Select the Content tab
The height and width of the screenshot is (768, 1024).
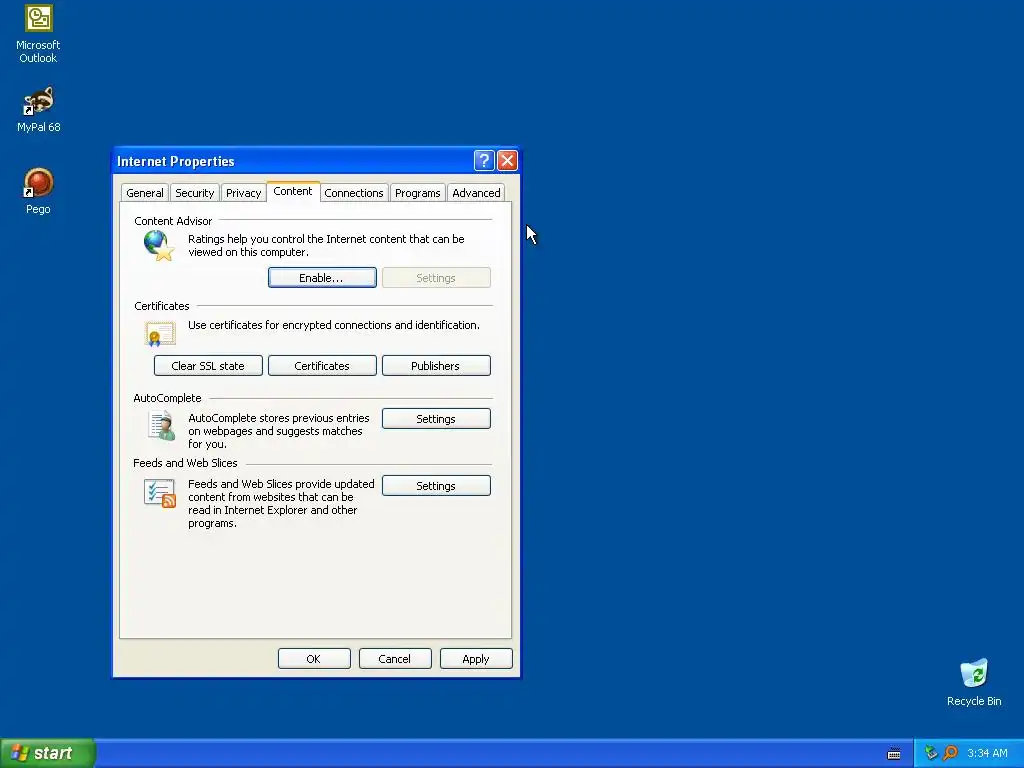click(293, 191)
